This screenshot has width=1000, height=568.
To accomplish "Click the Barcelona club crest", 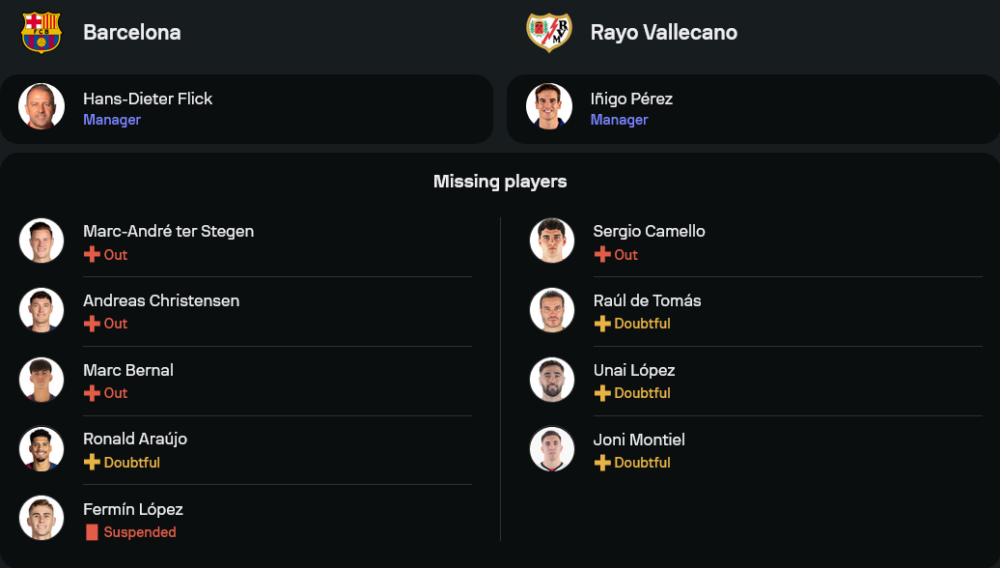I will click(x=41, y=32).
